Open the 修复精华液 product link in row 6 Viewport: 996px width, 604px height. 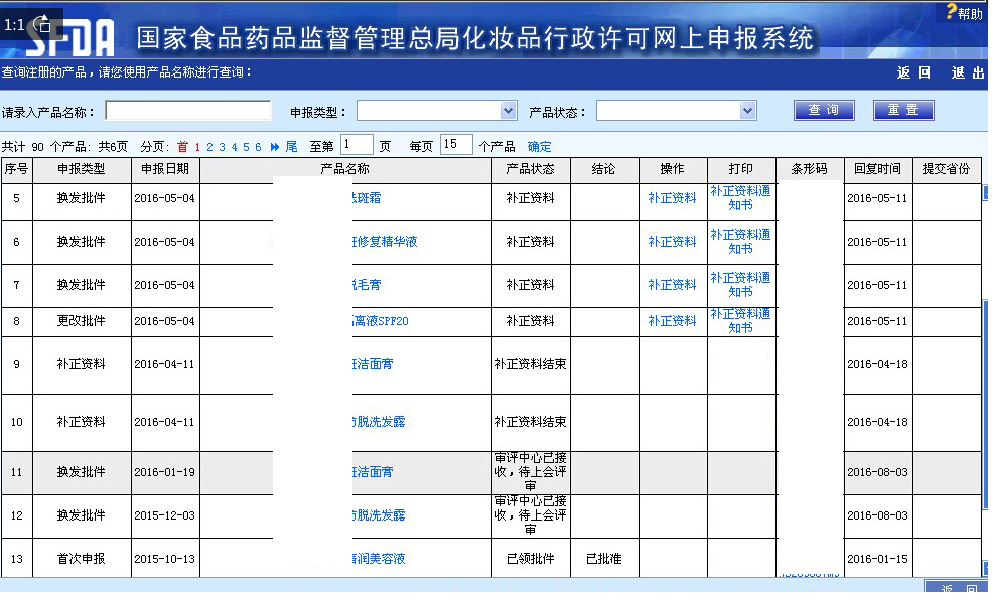(x=384, y=242)
